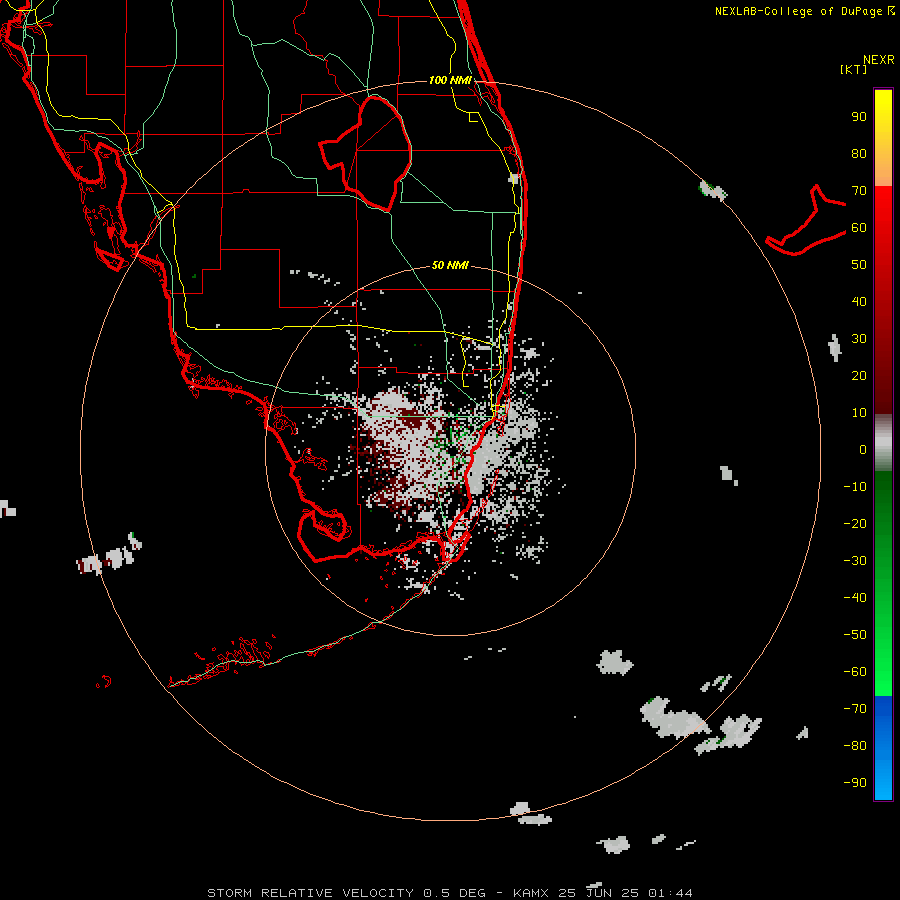Pick the gray zero-velocity segment of color bar
This screenshot has width=900, height=900.
(883, 443)
